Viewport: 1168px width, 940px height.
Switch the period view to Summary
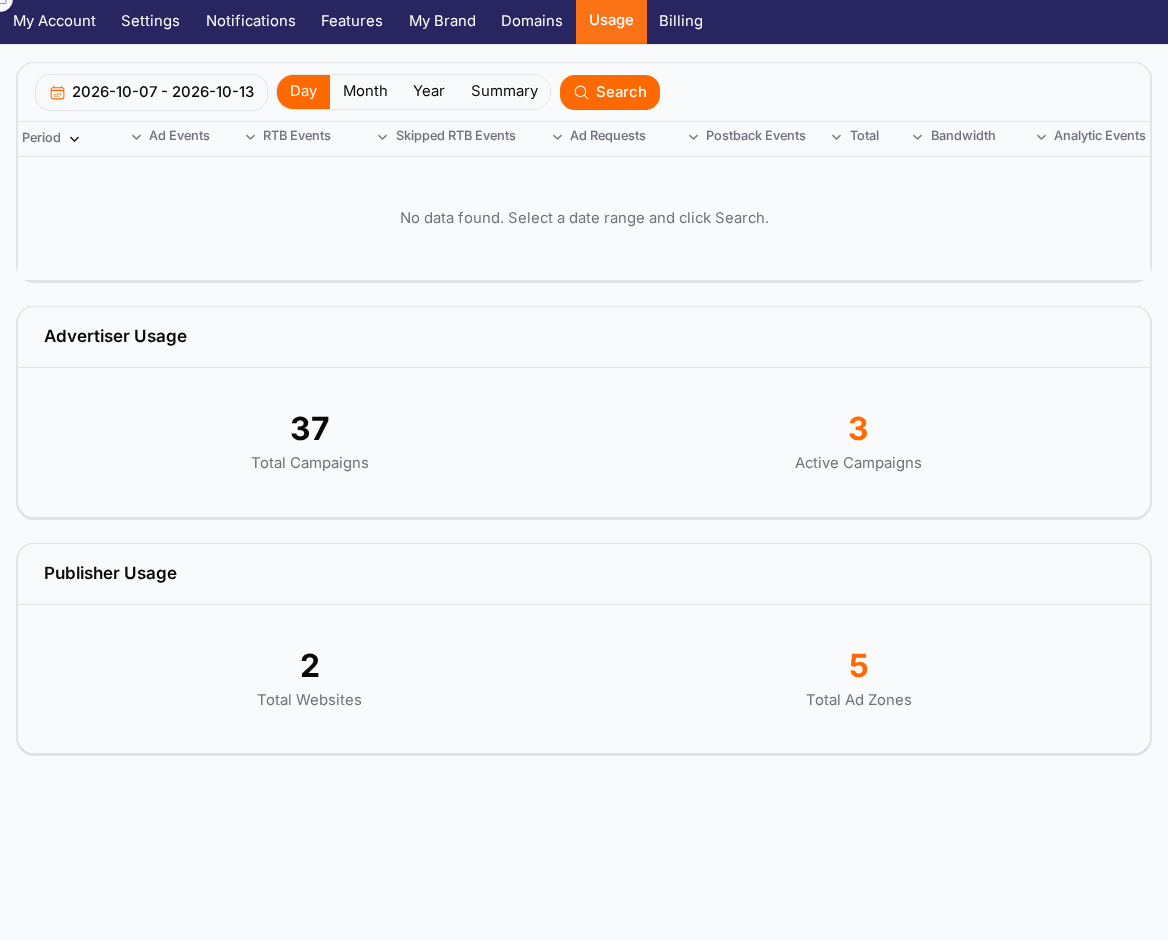tap(504, 92)
